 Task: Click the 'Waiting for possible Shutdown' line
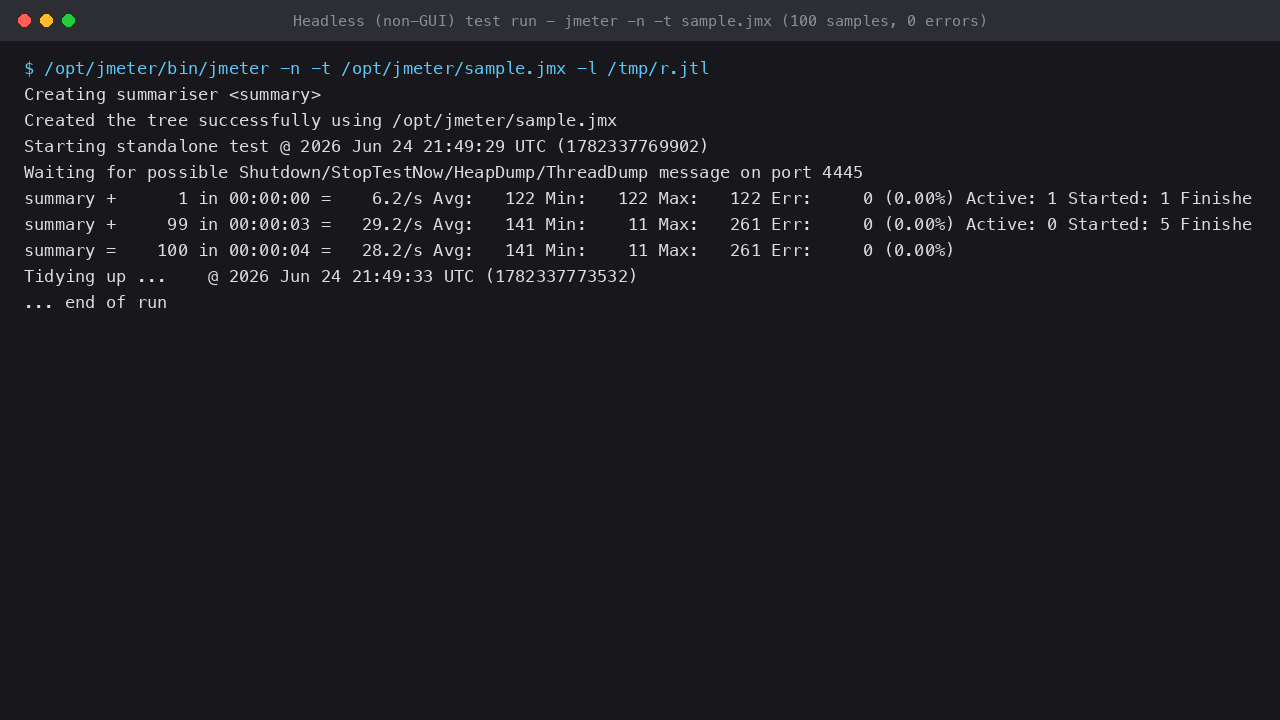pos(444,172)
